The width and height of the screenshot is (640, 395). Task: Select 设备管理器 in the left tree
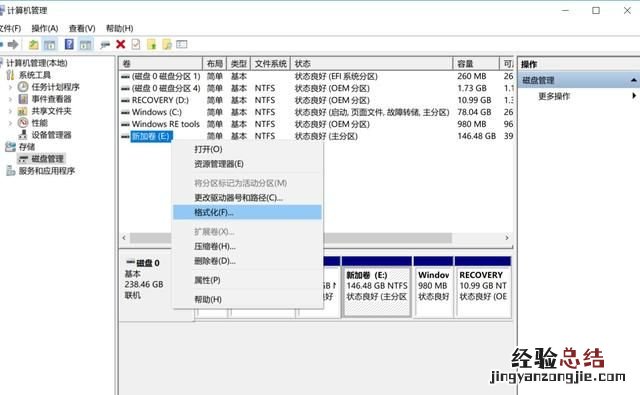tap(51, 135)
